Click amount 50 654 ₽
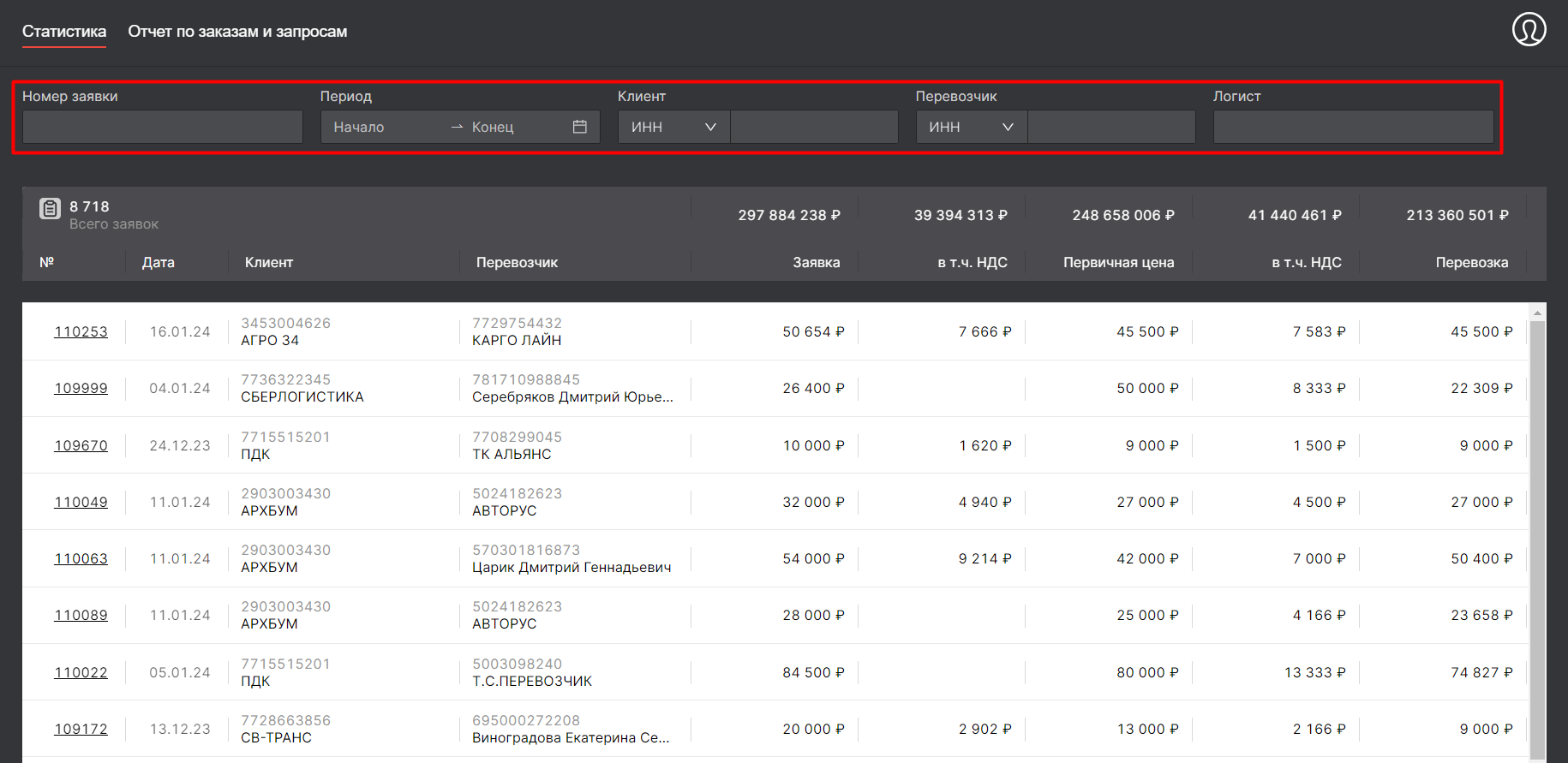The height and width of the screenshot is (763, 1568). pos(813,331)
